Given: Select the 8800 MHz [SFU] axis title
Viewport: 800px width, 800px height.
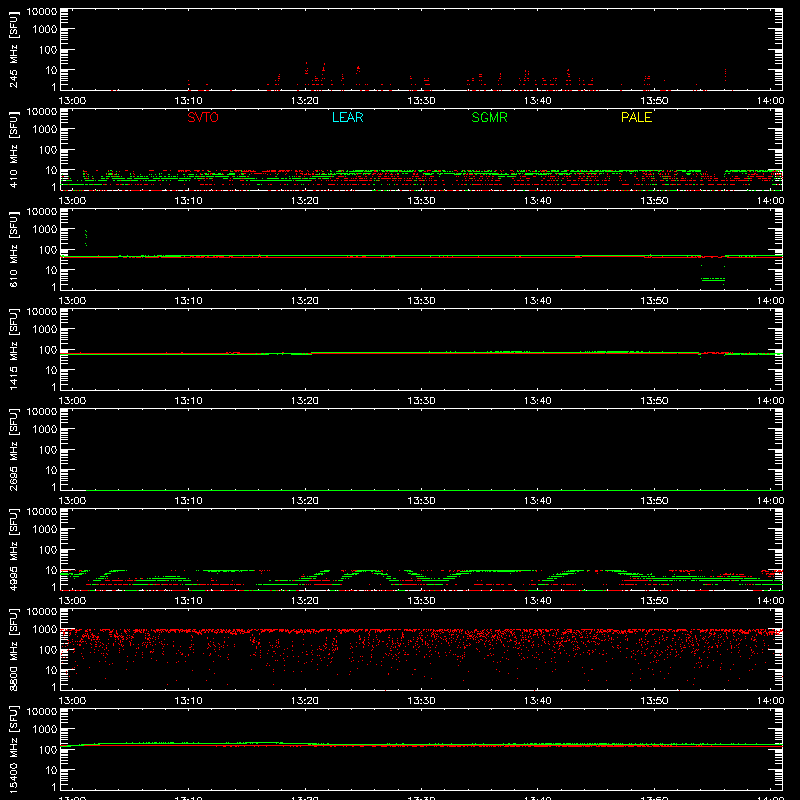Looking at the screenshot, I should (13, 649).
